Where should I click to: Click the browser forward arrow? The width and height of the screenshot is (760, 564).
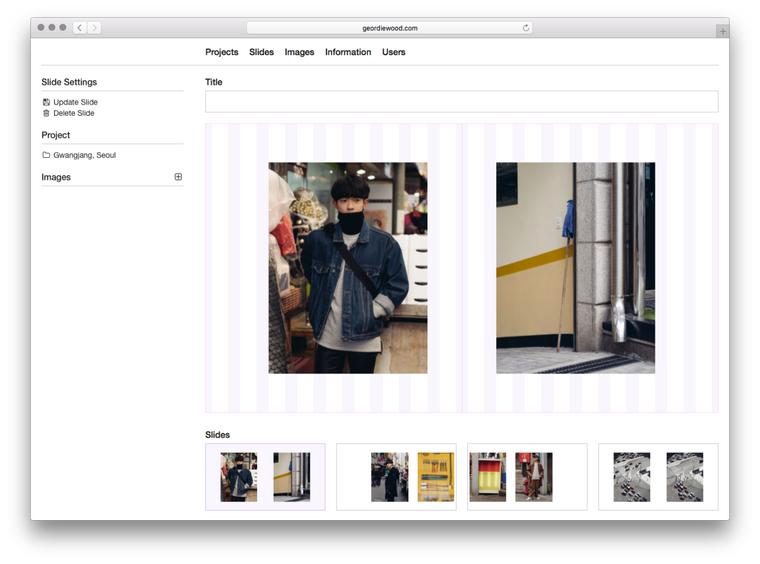tap(94, 28)
